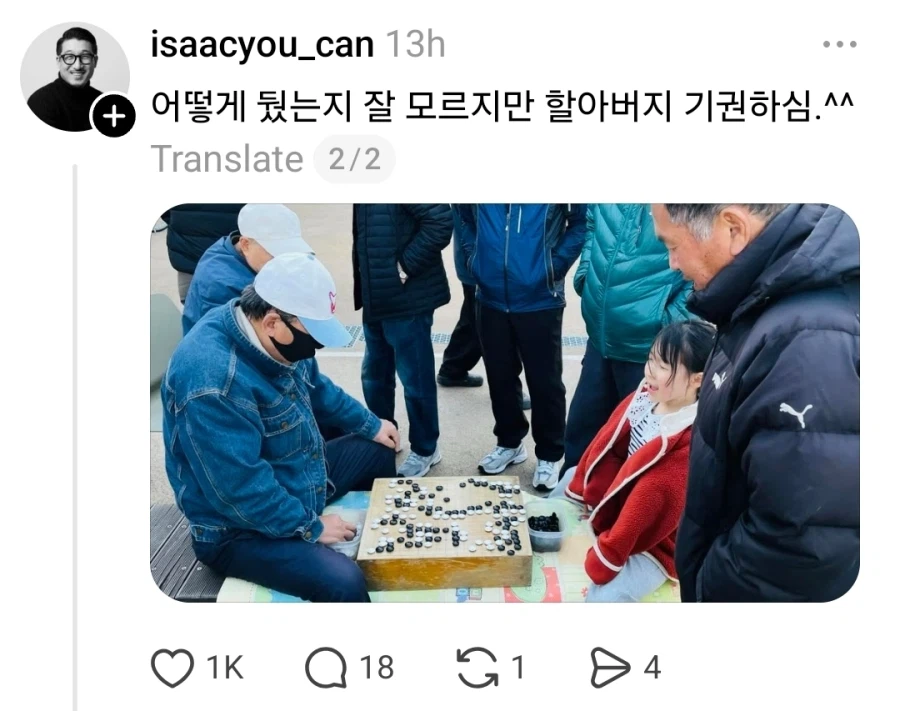Click the Korean post caption text

pos(502,106)
